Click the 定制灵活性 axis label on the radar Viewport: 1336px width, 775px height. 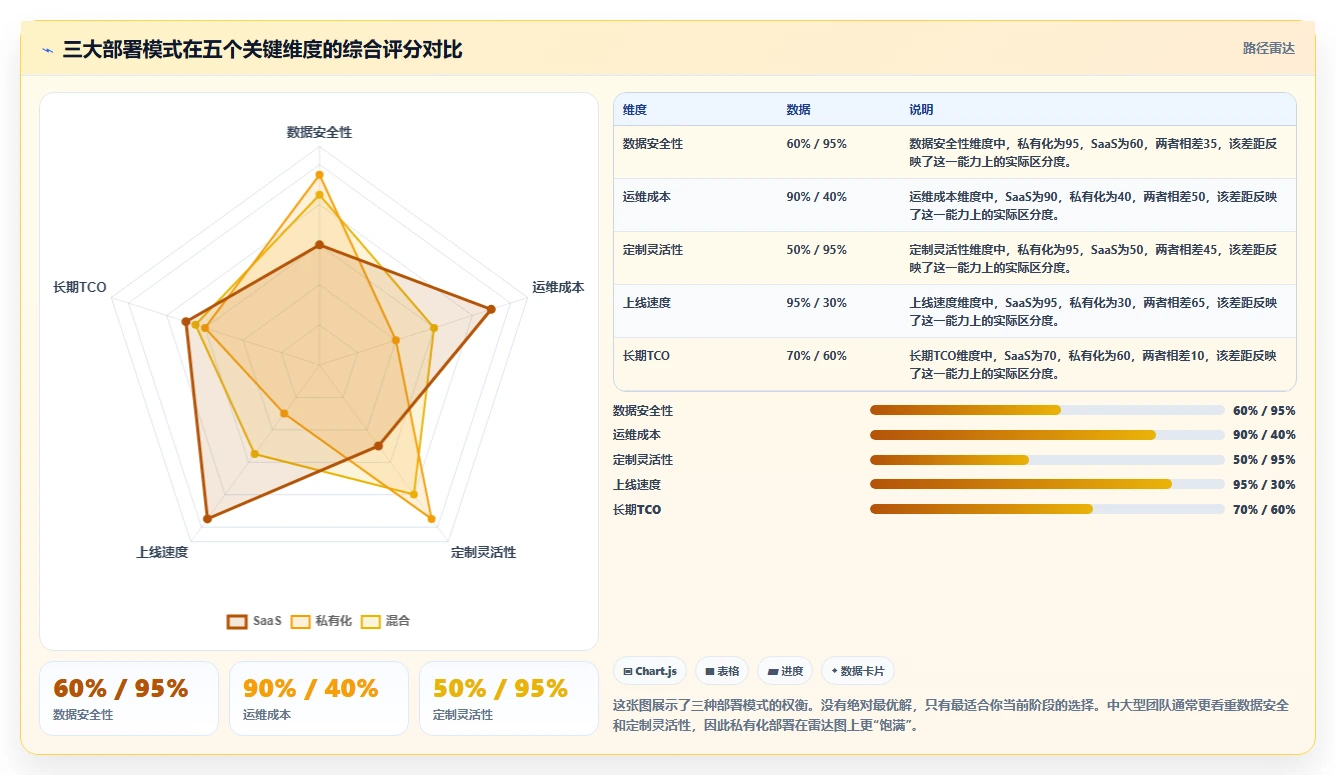tap(484, 552)
